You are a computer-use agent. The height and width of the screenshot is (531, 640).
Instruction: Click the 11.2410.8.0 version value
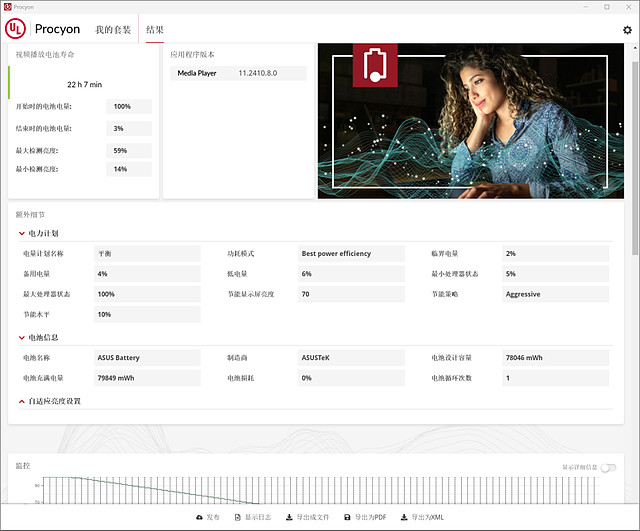[258, 73]
